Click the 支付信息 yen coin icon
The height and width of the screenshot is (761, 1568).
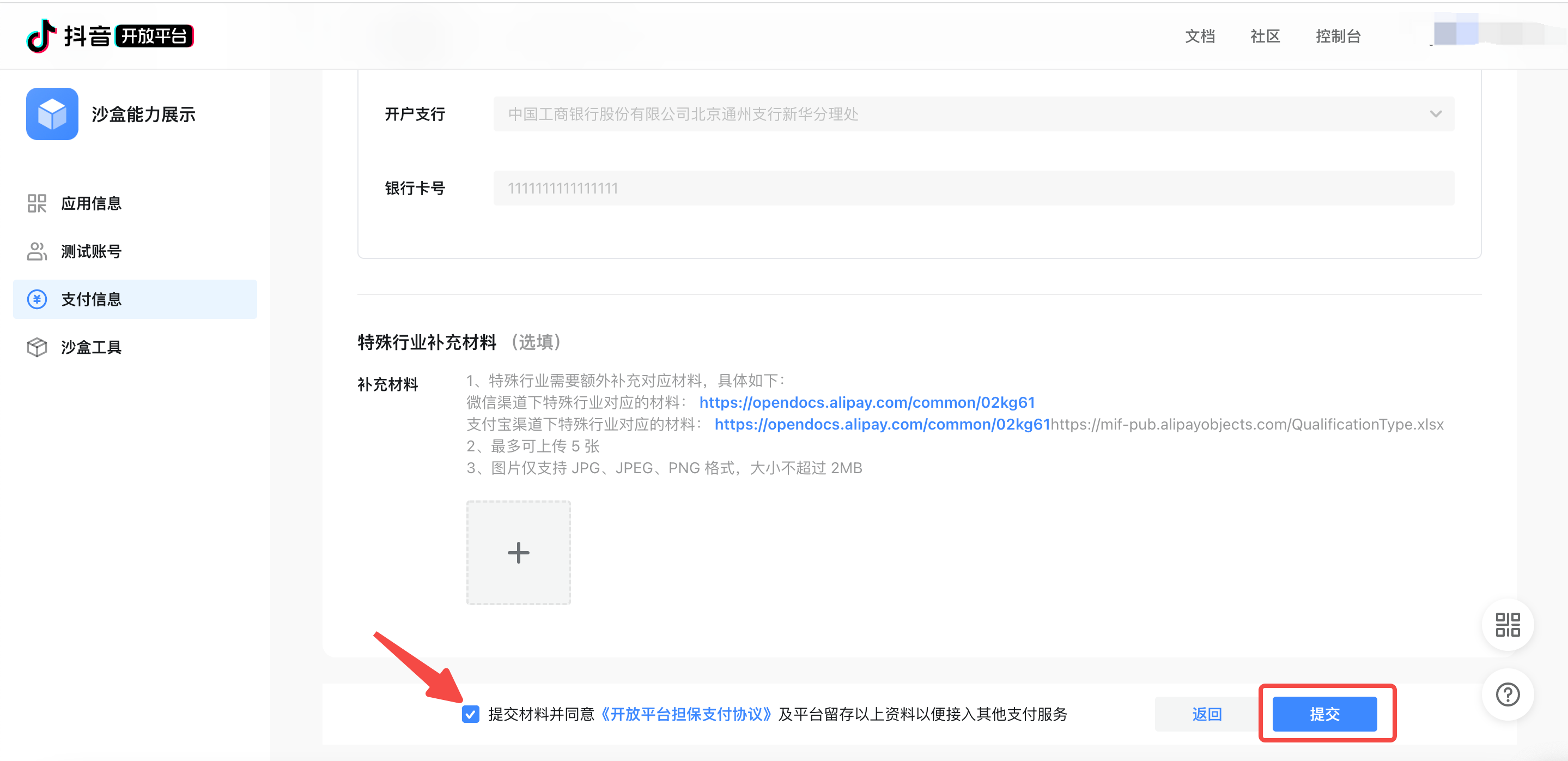37,299
